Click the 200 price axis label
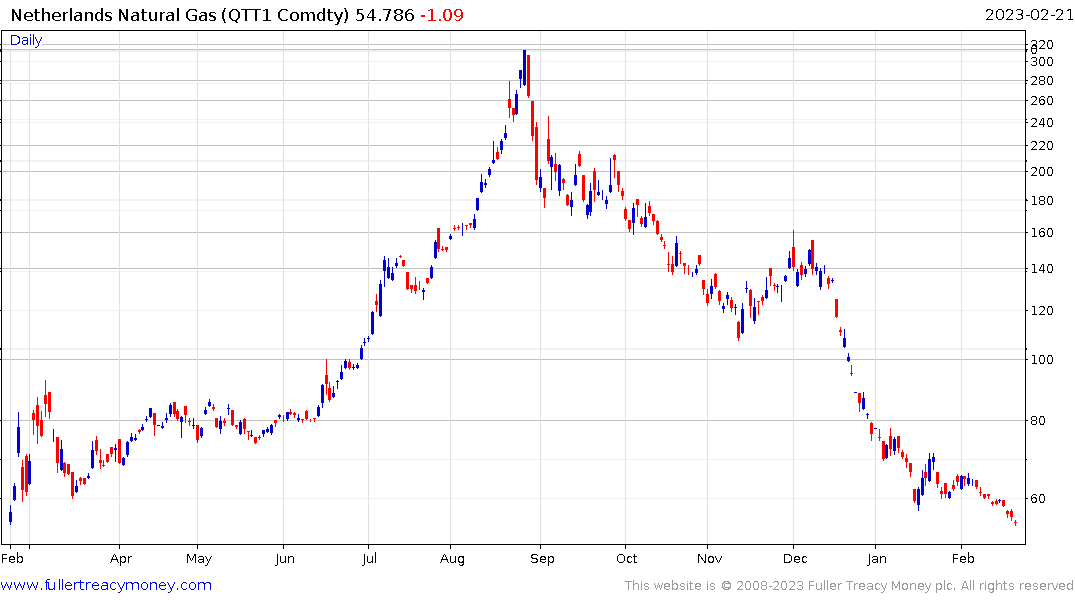Image resolution: width=1075 pixels, height=600 pixels. (1042, 171)
